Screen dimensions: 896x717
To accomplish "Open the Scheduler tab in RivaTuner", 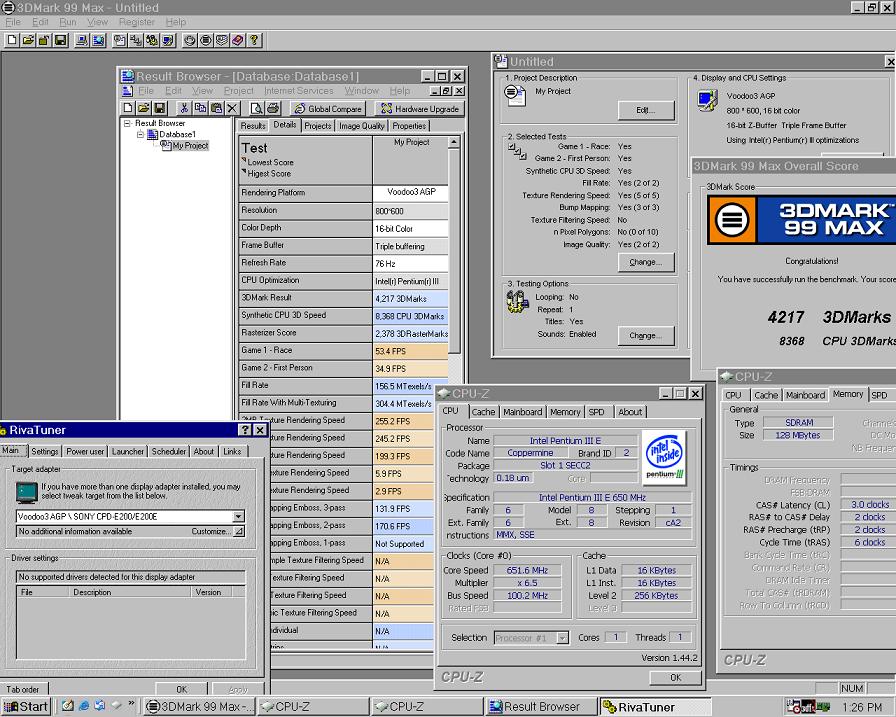I will point(169,451).
